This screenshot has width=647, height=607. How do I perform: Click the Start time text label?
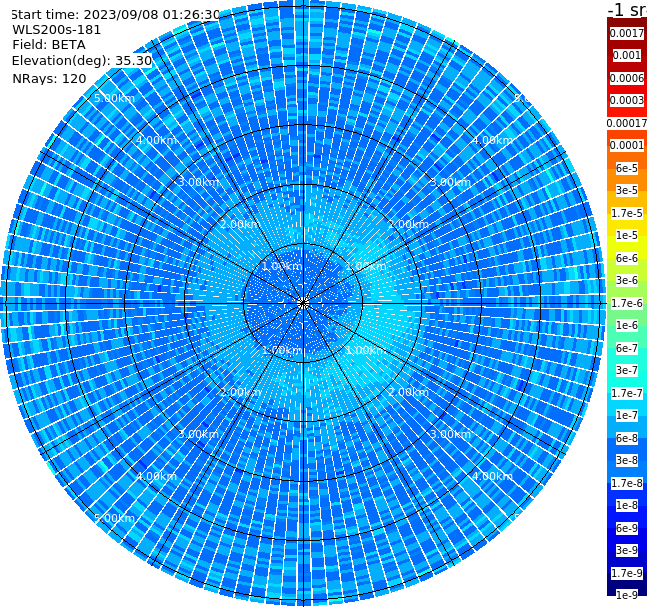pyautogui.click(x=116, y=14)
